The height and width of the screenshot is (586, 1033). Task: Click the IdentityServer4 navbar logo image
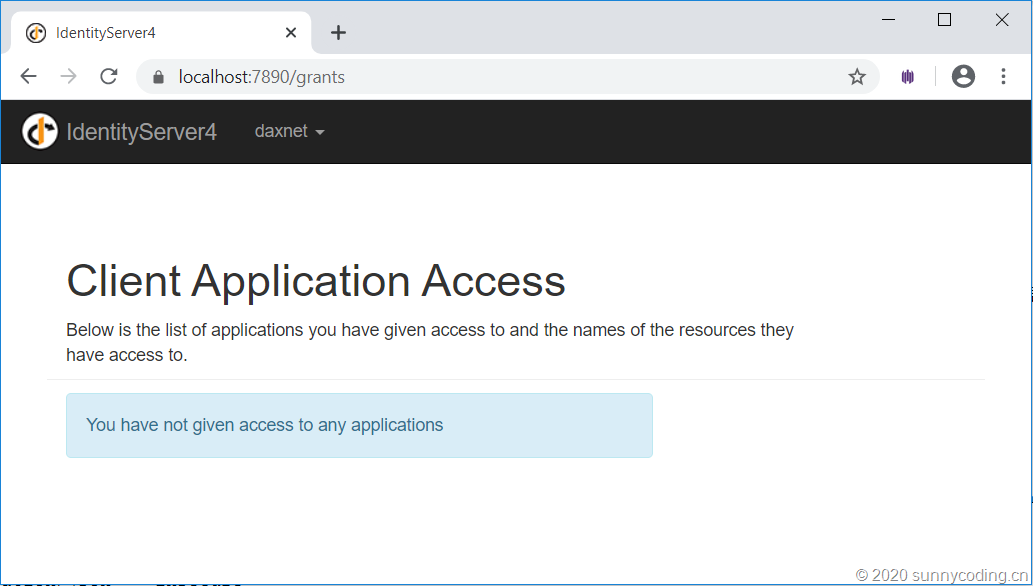40,131
